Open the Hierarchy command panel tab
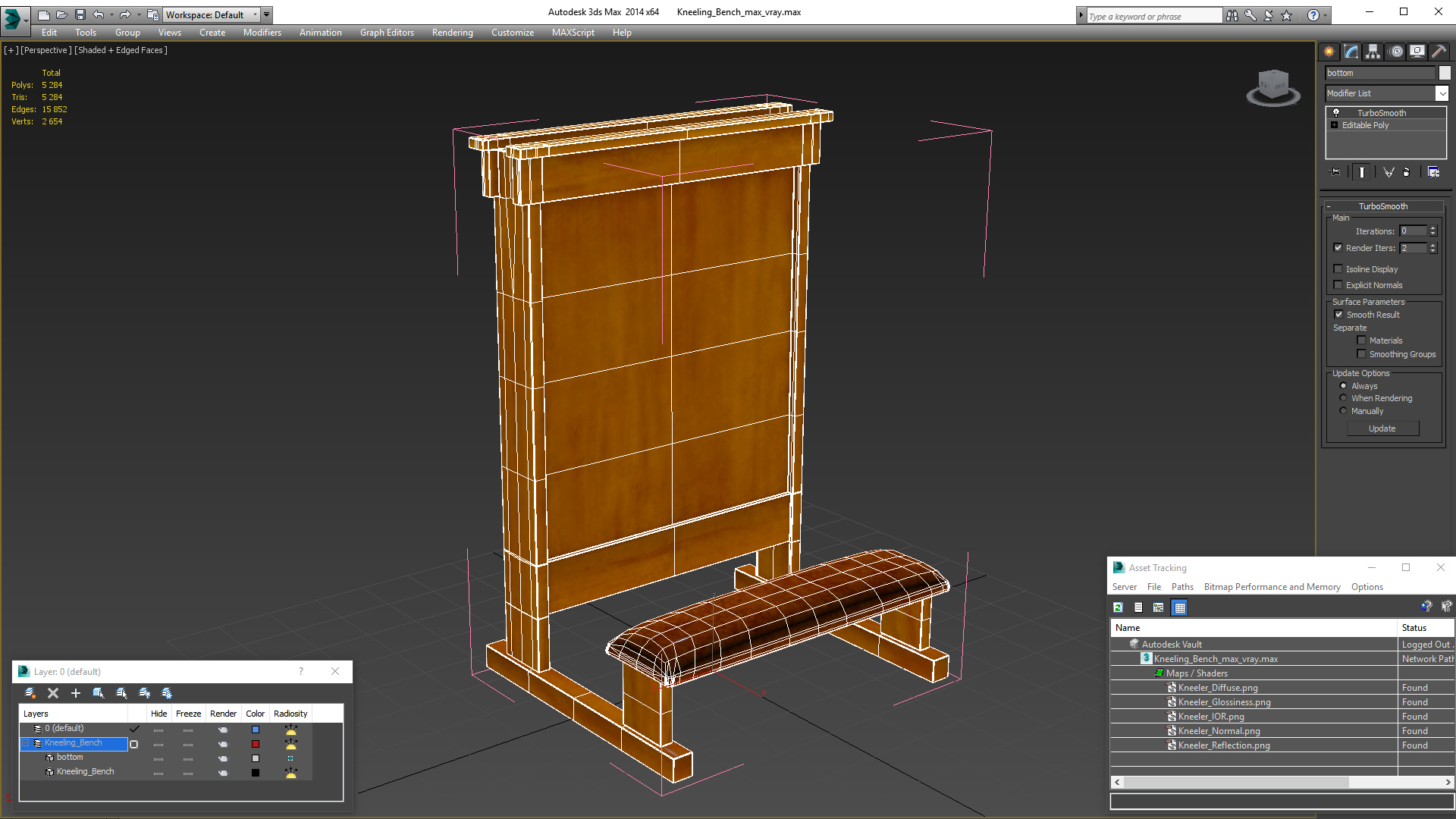Screen dimensions: 1456x819 click(x=1373, y=52)
